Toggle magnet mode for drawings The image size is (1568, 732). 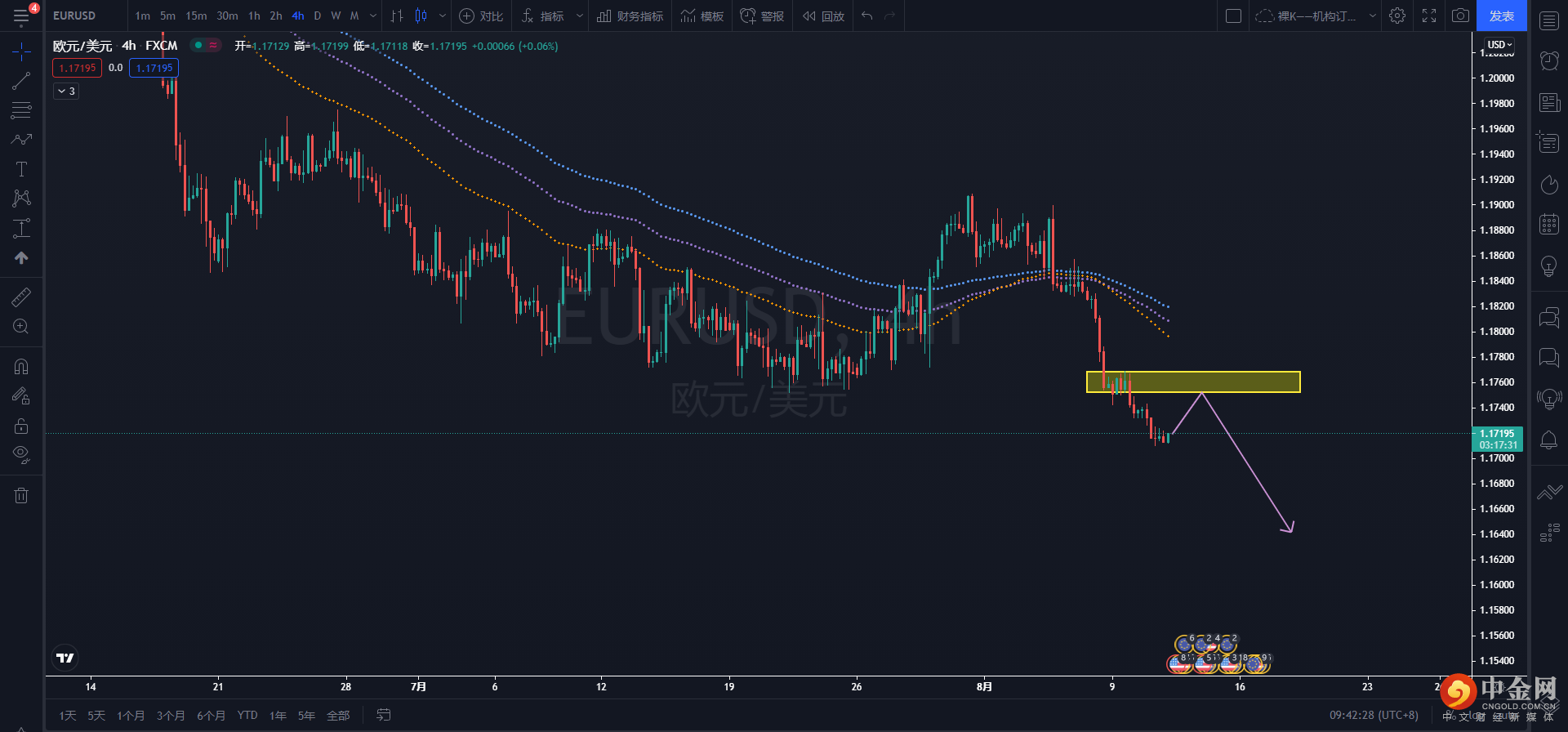click(21, 367)
